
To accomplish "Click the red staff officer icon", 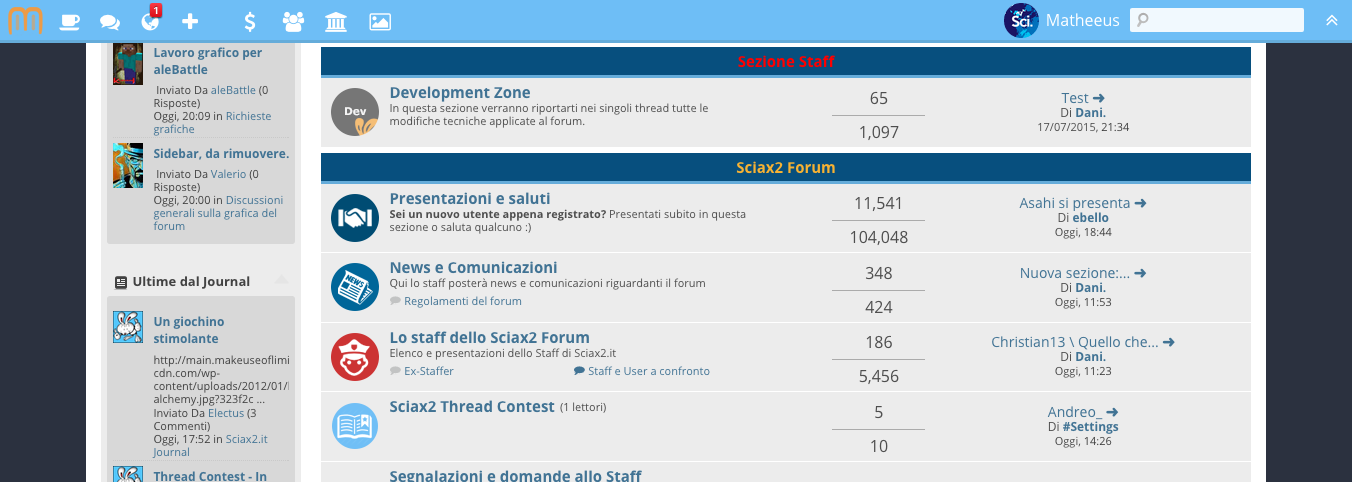I will (355, 357).
